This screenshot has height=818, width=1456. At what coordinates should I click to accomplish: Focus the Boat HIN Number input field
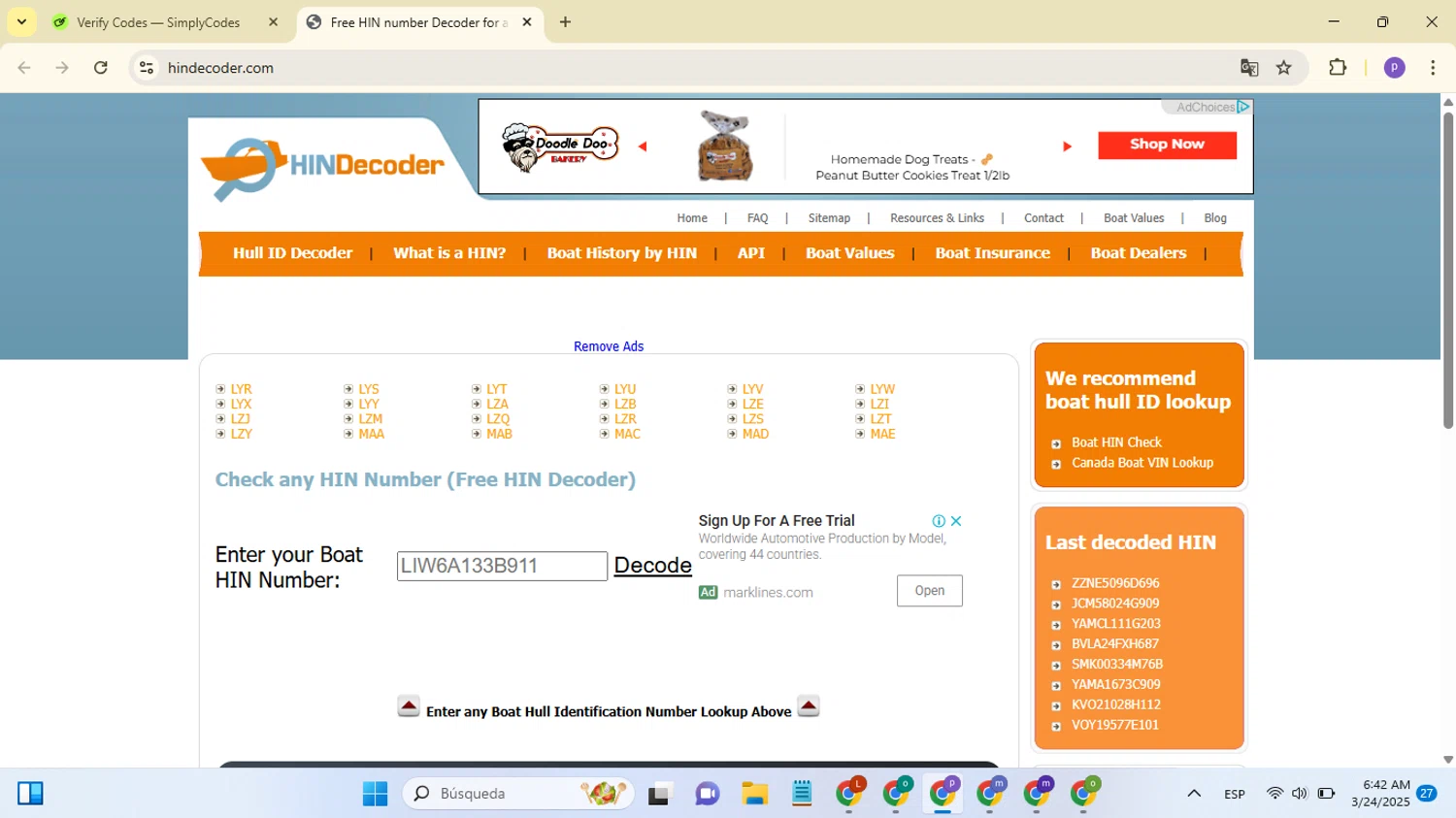[x=502, y=566]
